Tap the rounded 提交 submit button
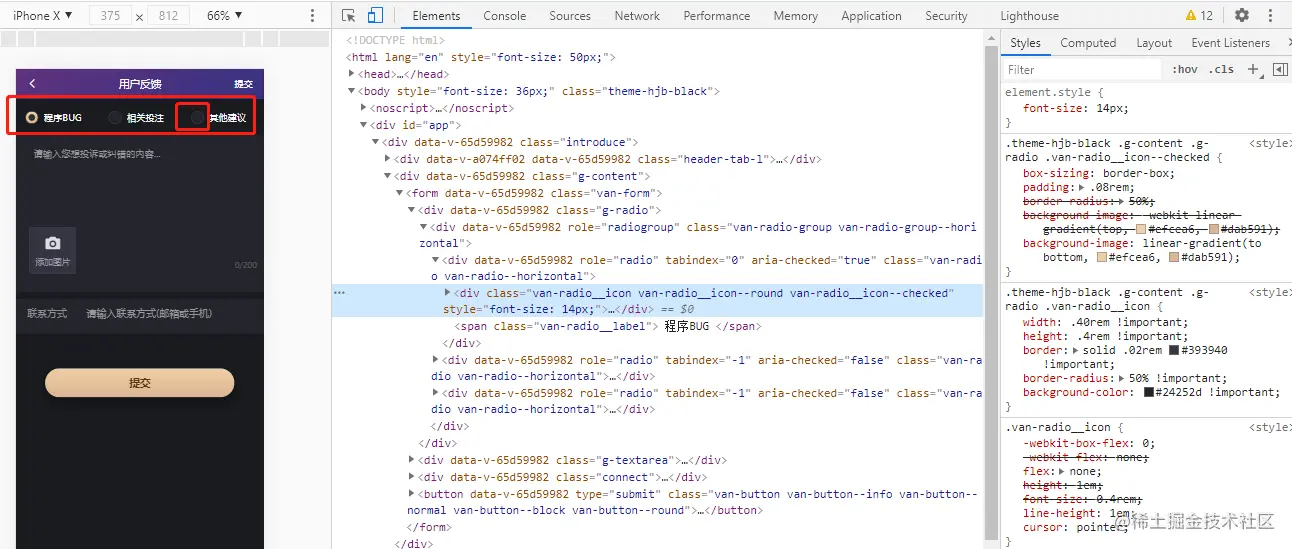Image resolution: width=1292 pixels, height=549 pixels. 139,383
